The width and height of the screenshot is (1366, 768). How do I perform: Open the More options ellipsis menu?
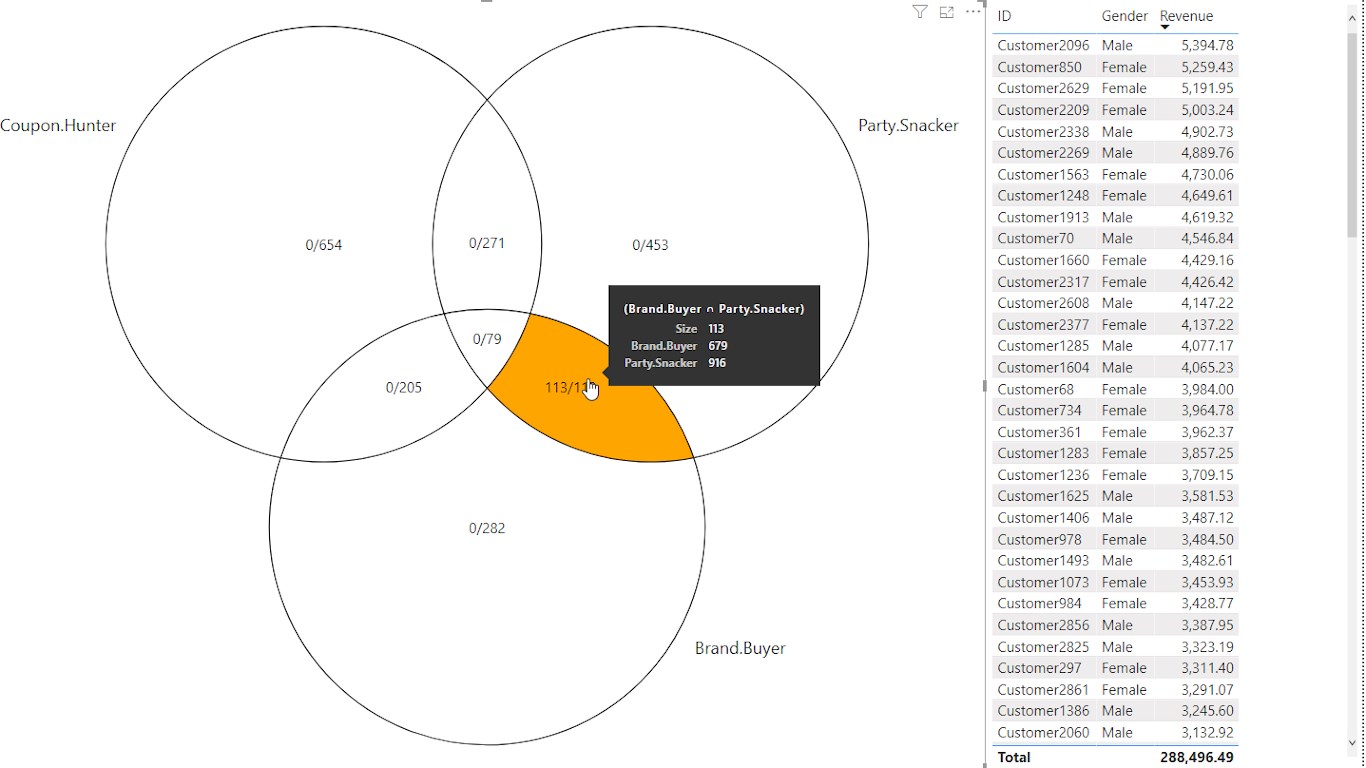click(973, 12)
